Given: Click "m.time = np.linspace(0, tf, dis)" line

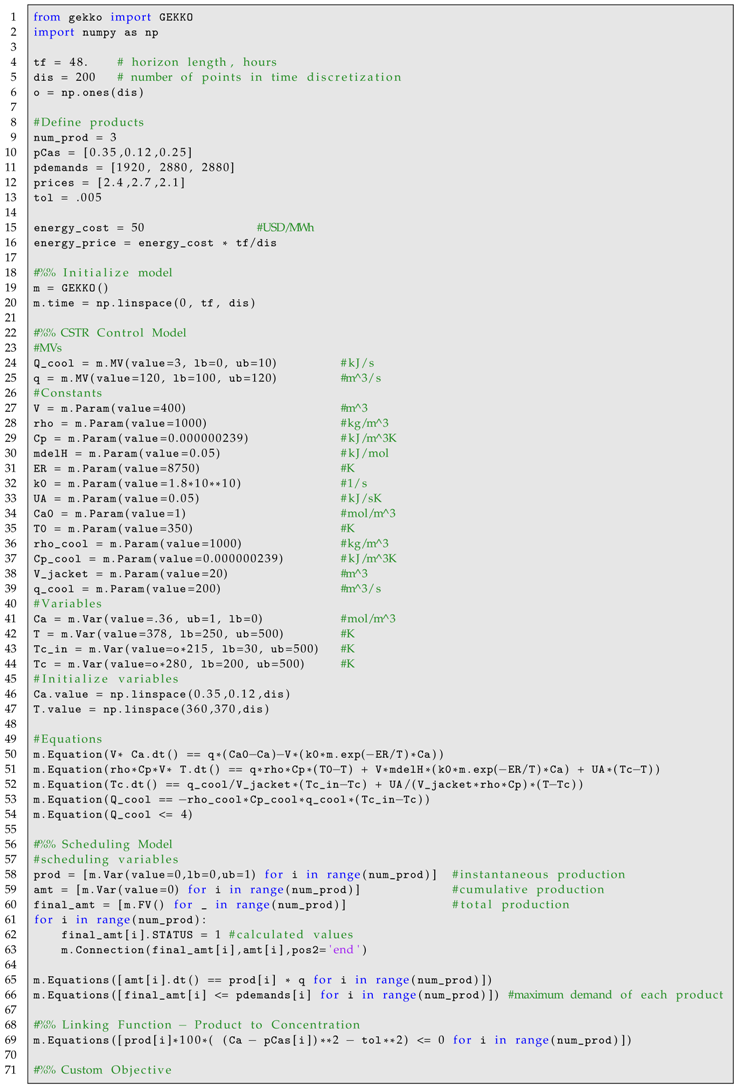Looking at the screenshot, I should (x=145, y=303).
